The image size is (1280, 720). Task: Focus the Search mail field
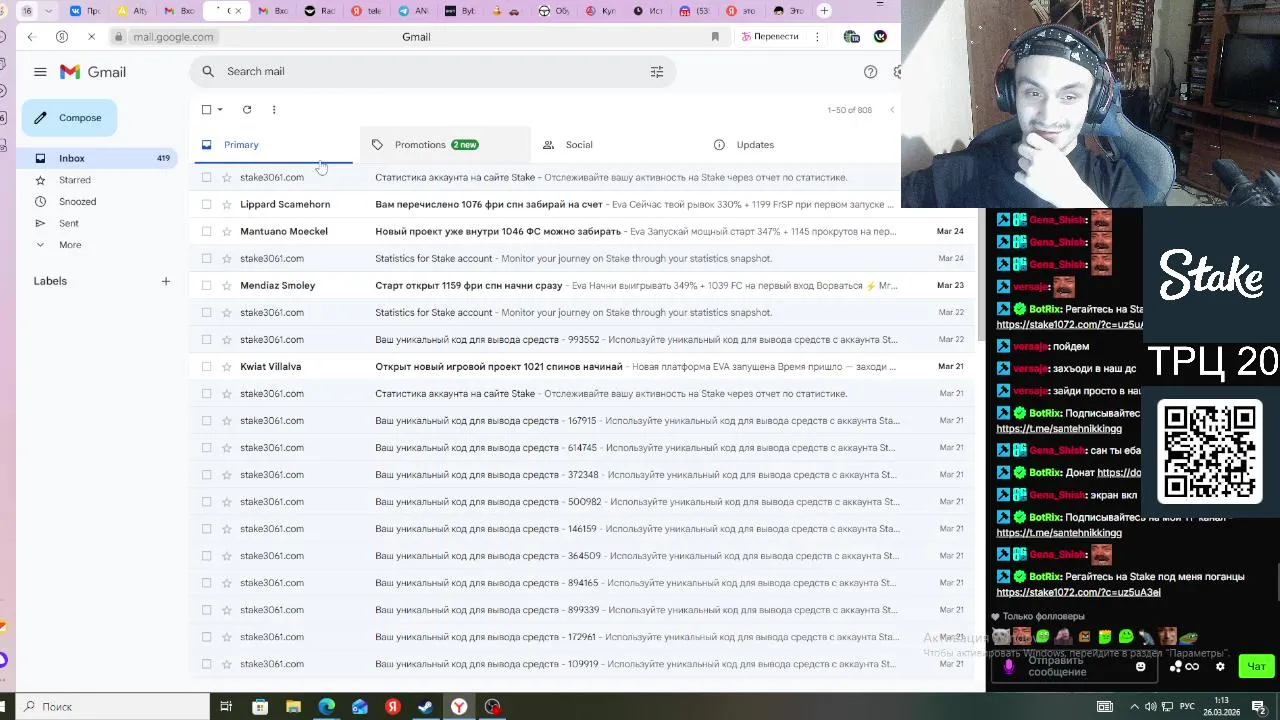coord(433,72)
